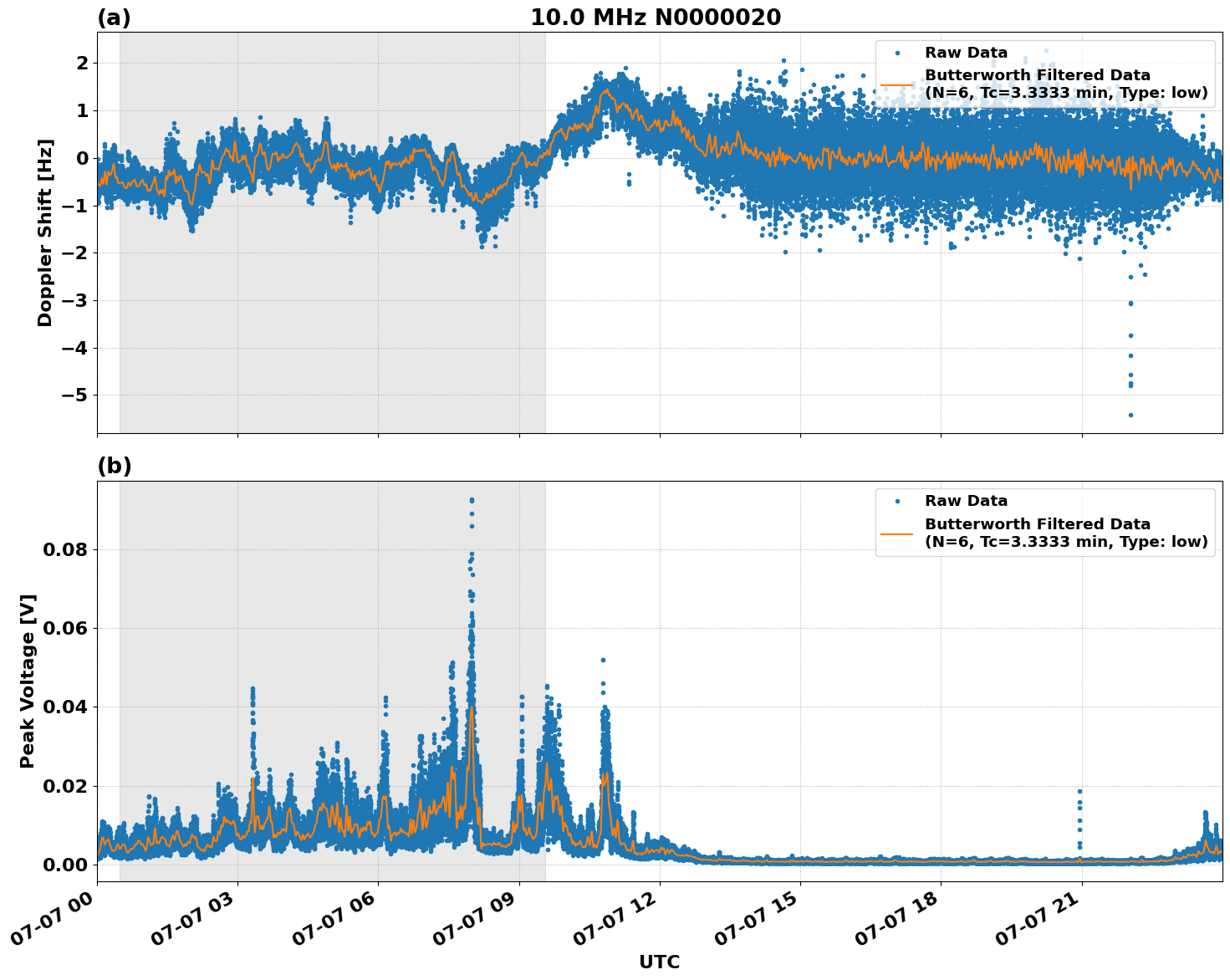Screen dimensions: 1230x980
Task: Click the blue dot marker in panel (a) legend
Action: coord(897,53)
